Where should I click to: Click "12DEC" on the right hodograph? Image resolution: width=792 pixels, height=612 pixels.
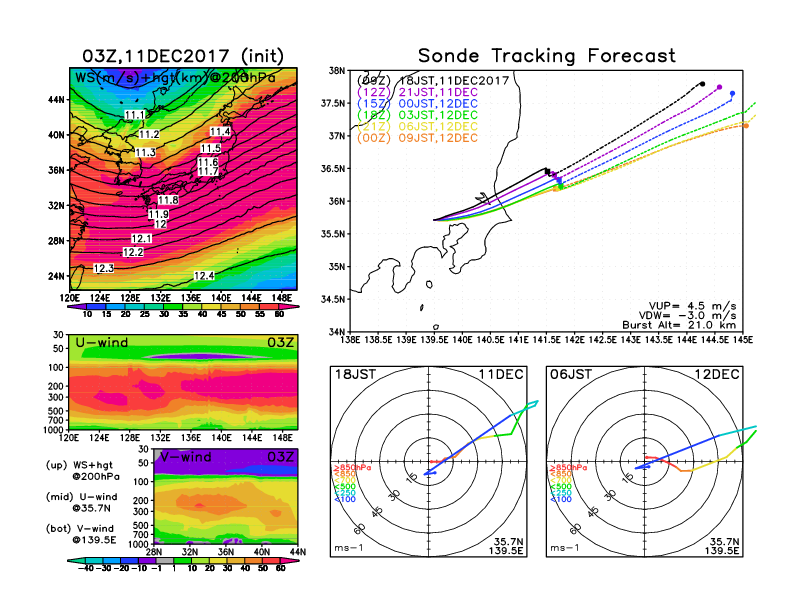pyautogui.click(x=717, y=374)
